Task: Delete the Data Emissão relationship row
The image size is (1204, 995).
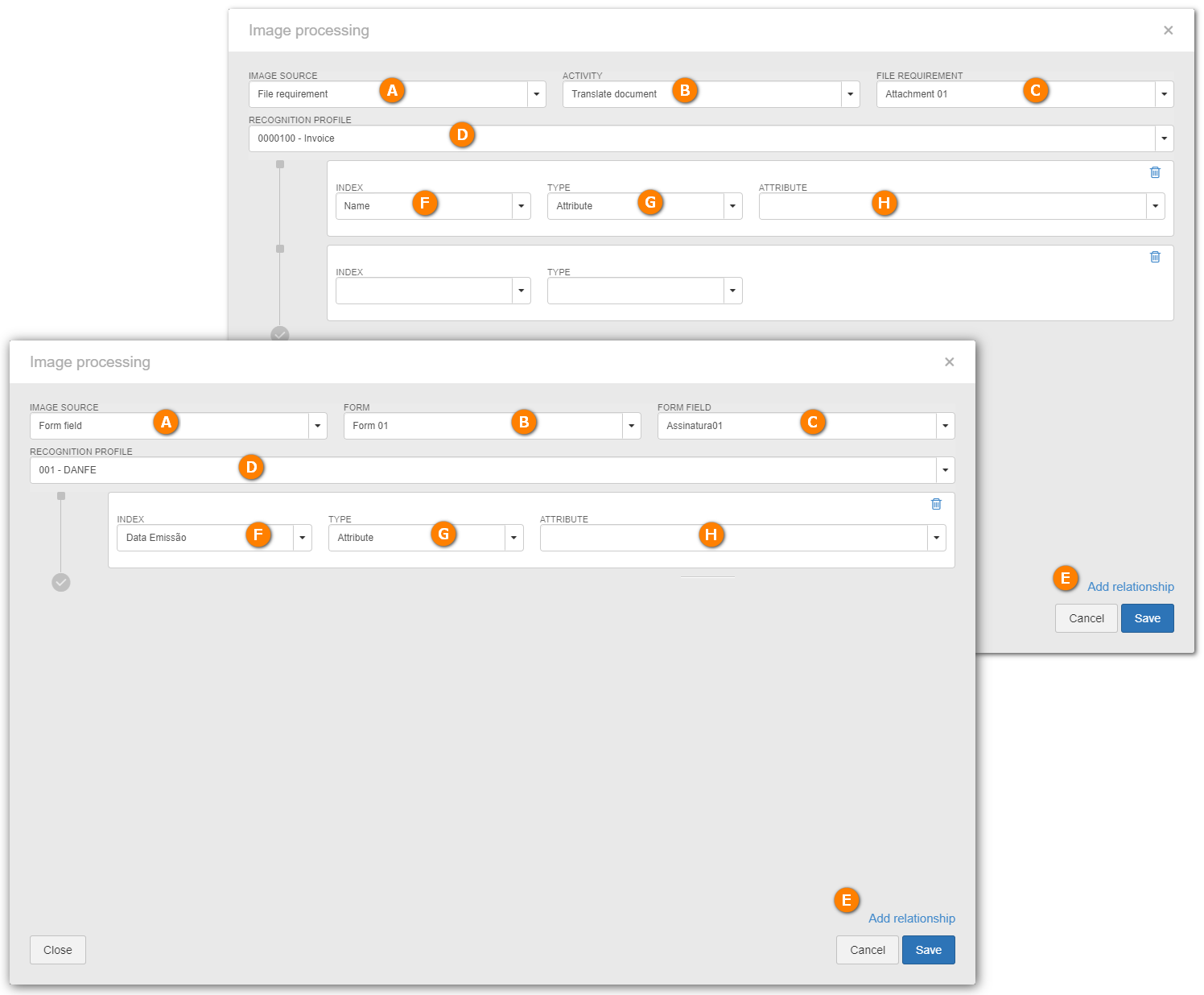Action: [x=936, y=504]
